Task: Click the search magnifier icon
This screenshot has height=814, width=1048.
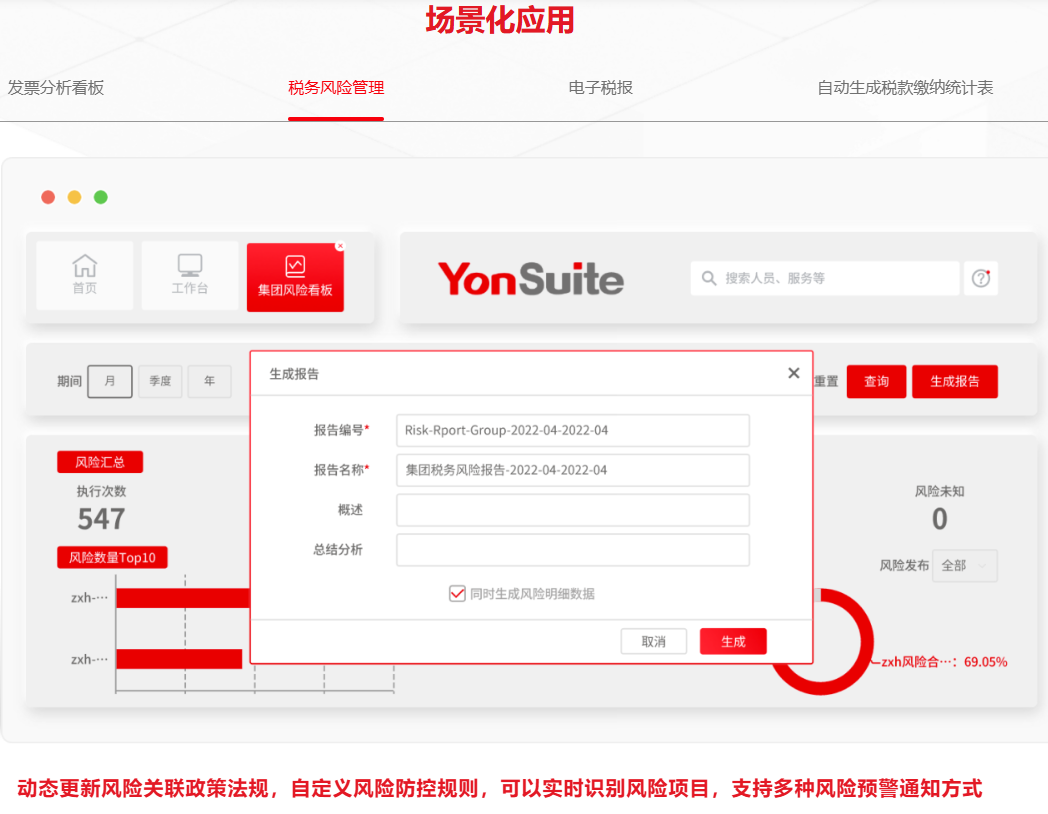Action: 709,278
